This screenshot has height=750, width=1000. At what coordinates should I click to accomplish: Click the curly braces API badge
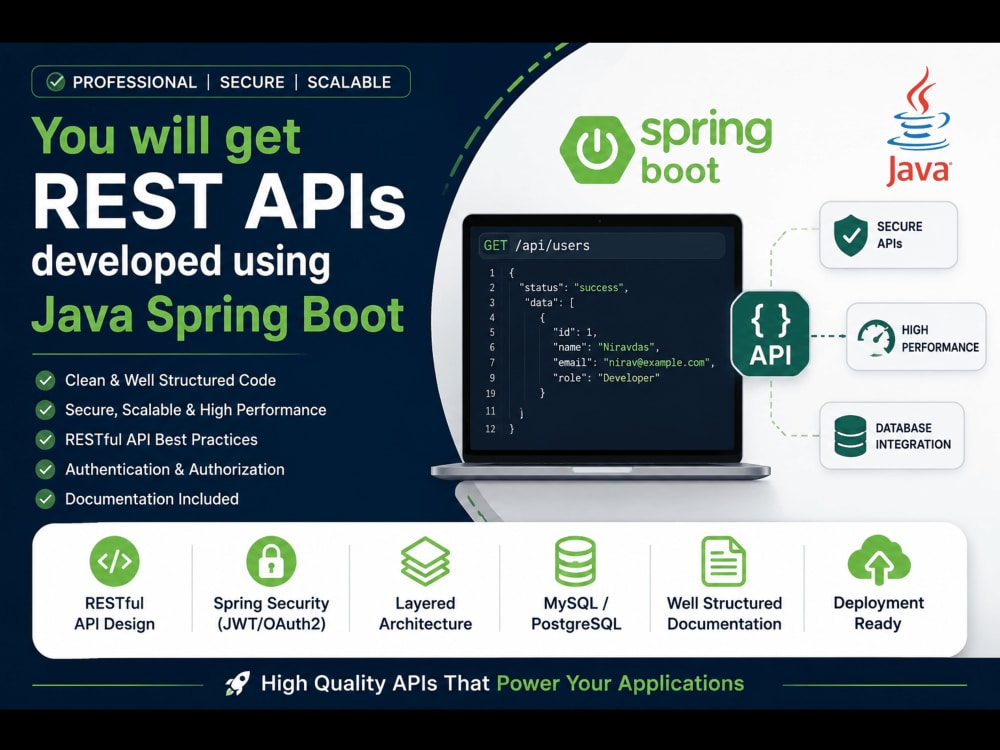click(770, 334)
